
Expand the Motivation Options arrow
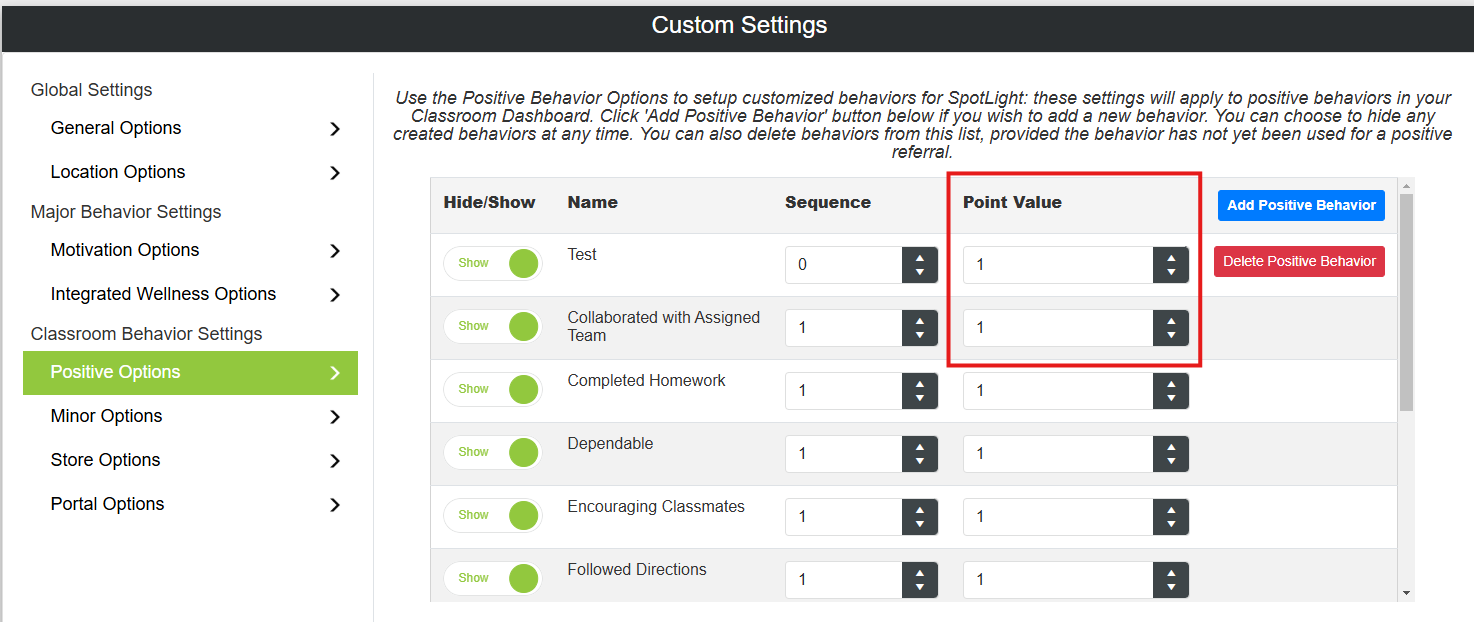(335, 251)
